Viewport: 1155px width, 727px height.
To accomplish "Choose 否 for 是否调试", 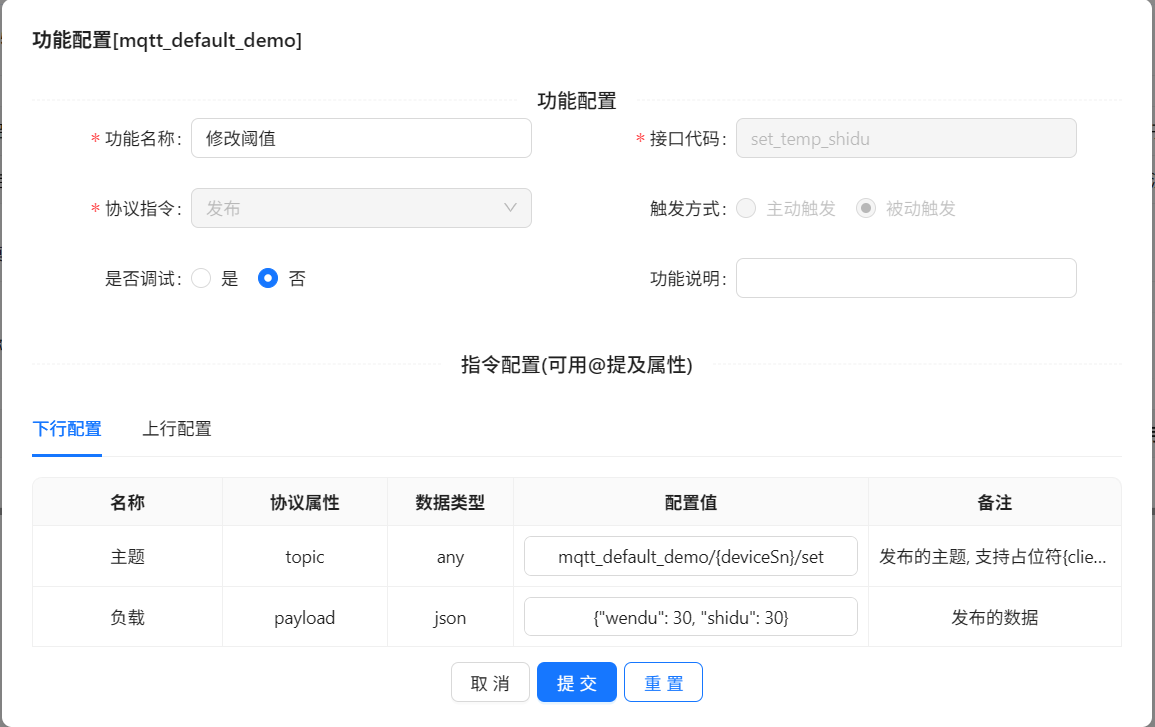I will [268, 279].
